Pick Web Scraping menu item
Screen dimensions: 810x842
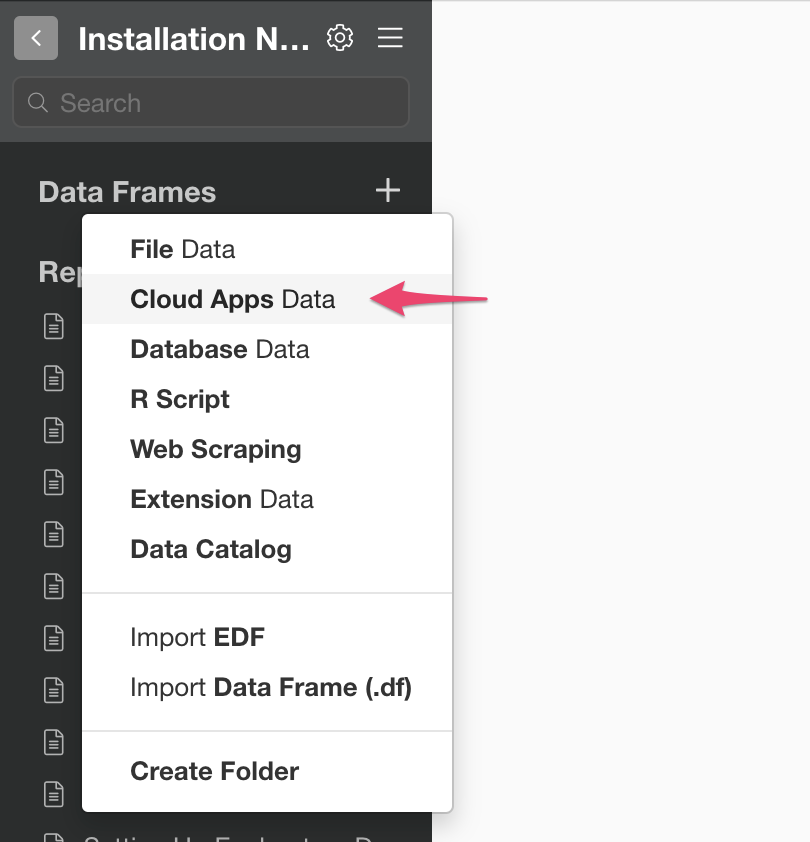pos(216,449)
